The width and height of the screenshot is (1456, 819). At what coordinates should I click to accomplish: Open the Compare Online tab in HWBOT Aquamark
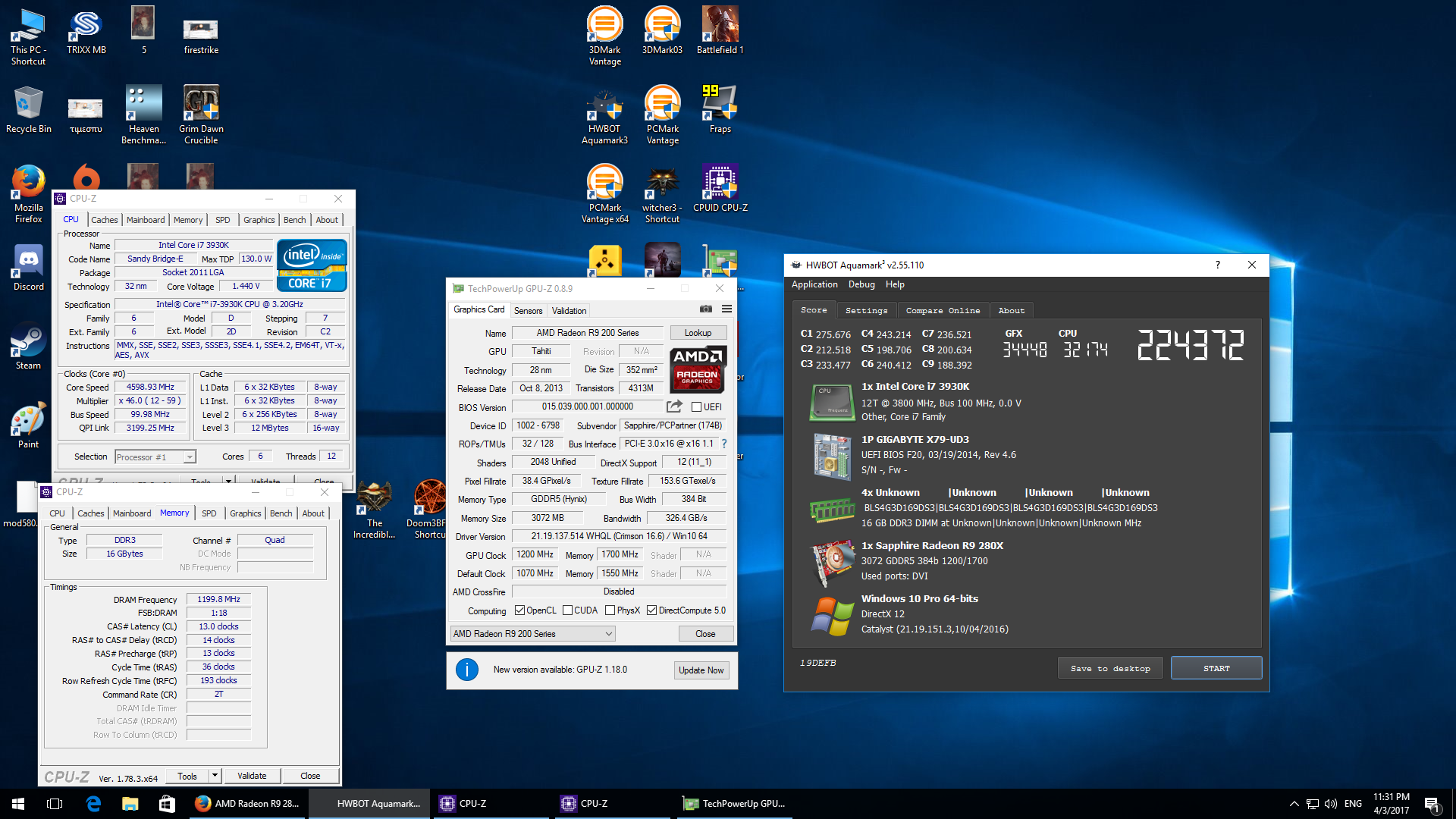(943, 311)
